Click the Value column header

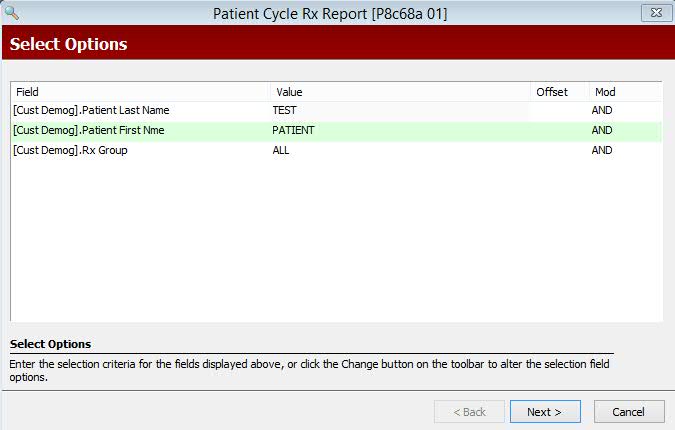click(x=400, y=92)
